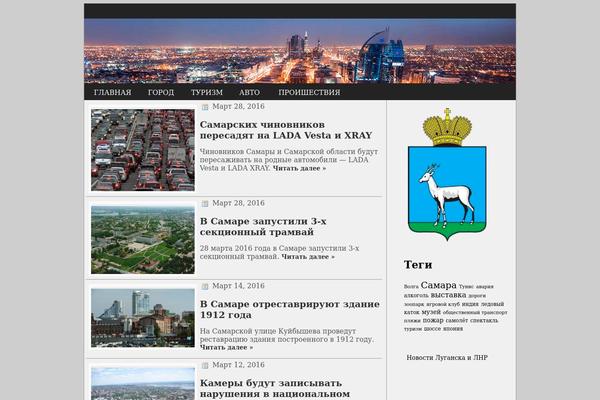600x400 pixels.
Task: Select the Самара tag
Action: [439, 286]
